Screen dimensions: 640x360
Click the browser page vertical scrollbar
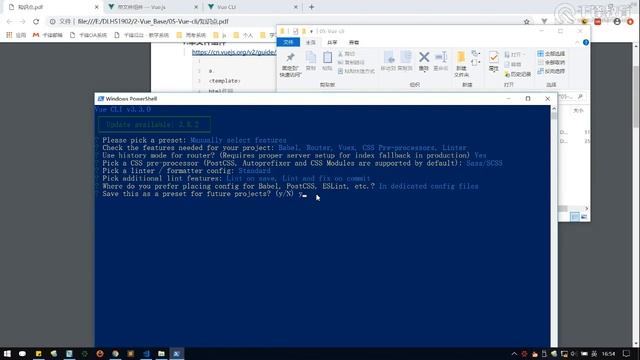[x=636, y=196]
